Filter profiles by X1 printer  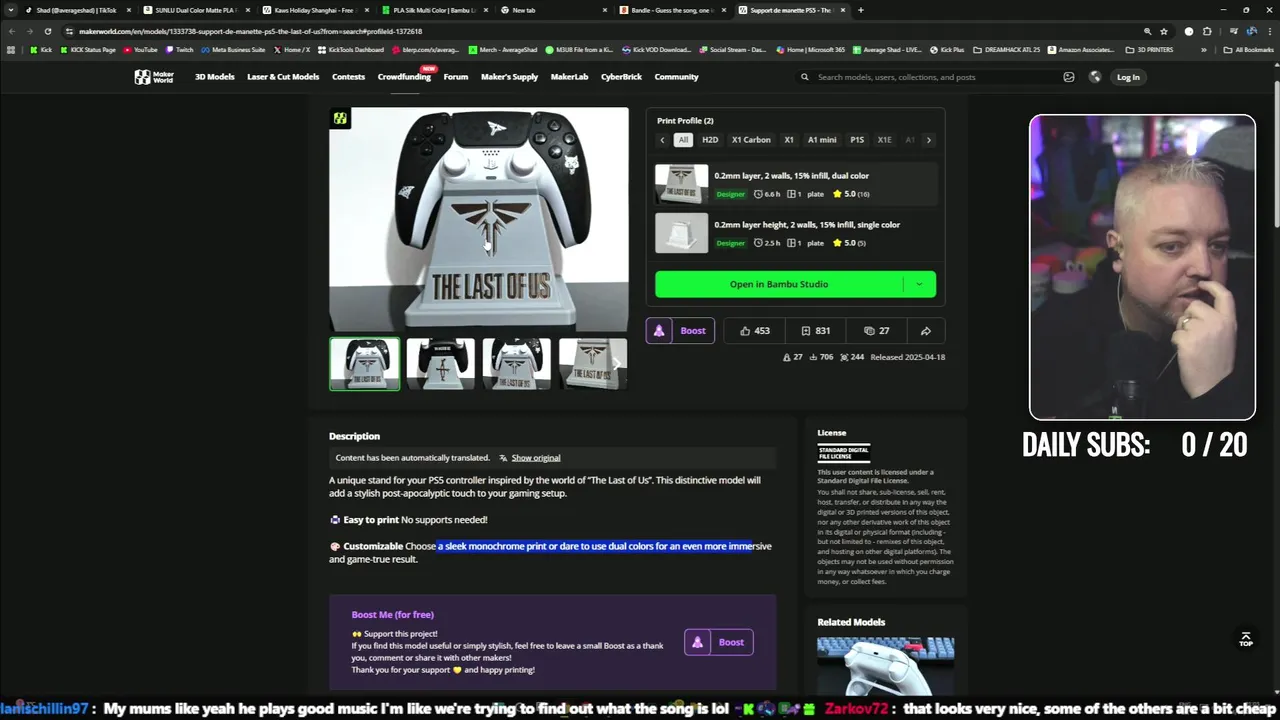click(789, 140)
